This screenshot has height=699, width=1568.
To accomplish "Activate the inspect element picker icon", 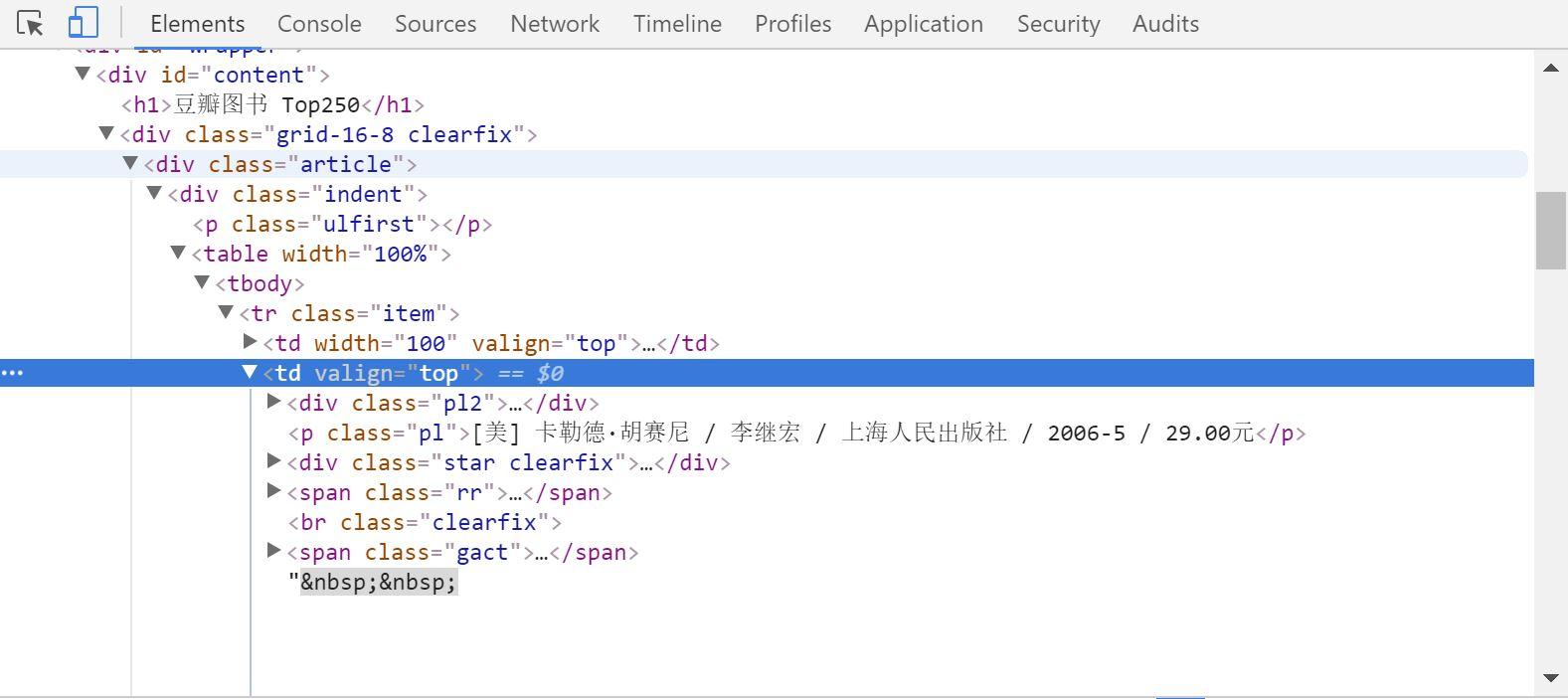I will point(30,23).
